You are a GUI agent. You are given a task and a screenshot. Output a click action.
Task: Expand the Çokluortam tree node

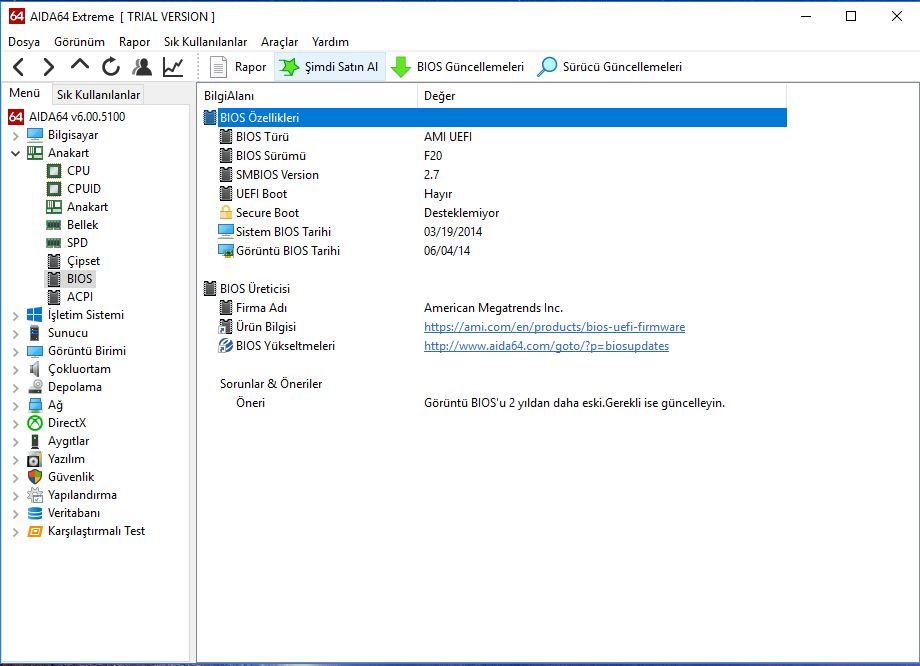pyautogui.click(x=16, y=370)
